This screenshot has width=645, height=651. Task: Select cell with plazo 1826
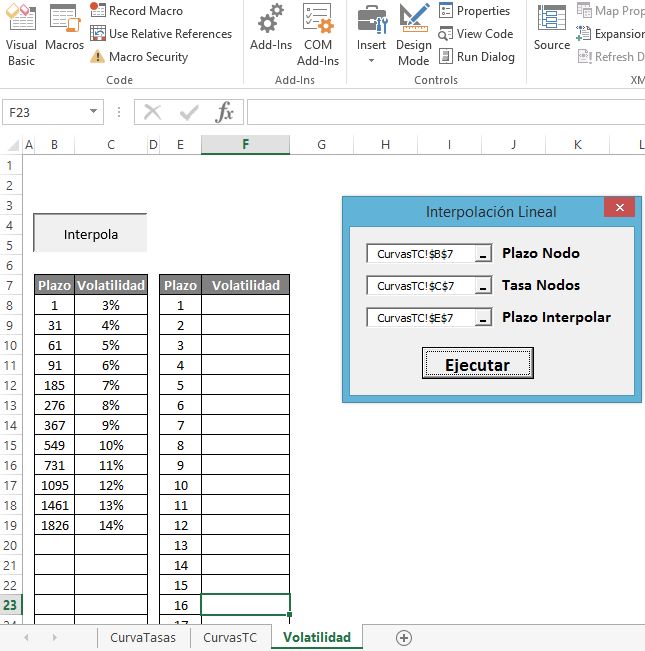click(x=54, y=525)
